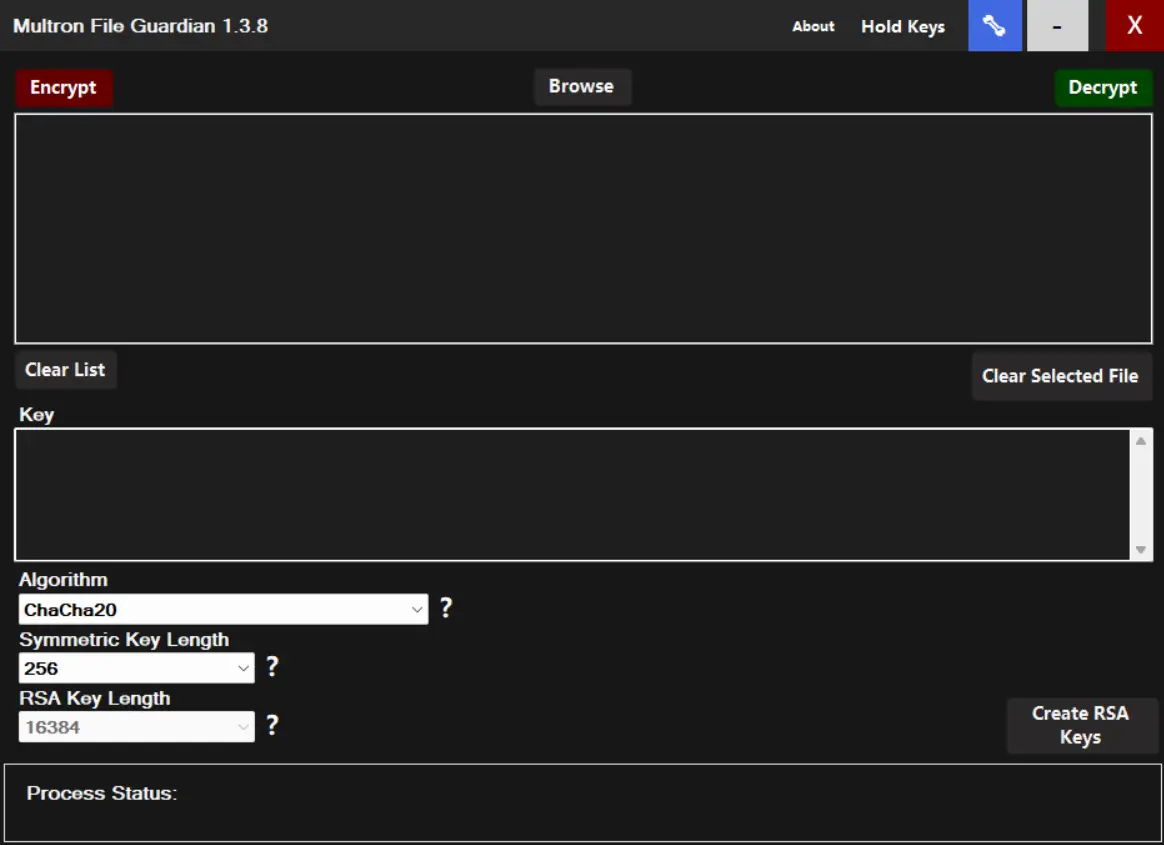Click the green Decrypt button
1164x845 pixels.
click(1102, 88)
